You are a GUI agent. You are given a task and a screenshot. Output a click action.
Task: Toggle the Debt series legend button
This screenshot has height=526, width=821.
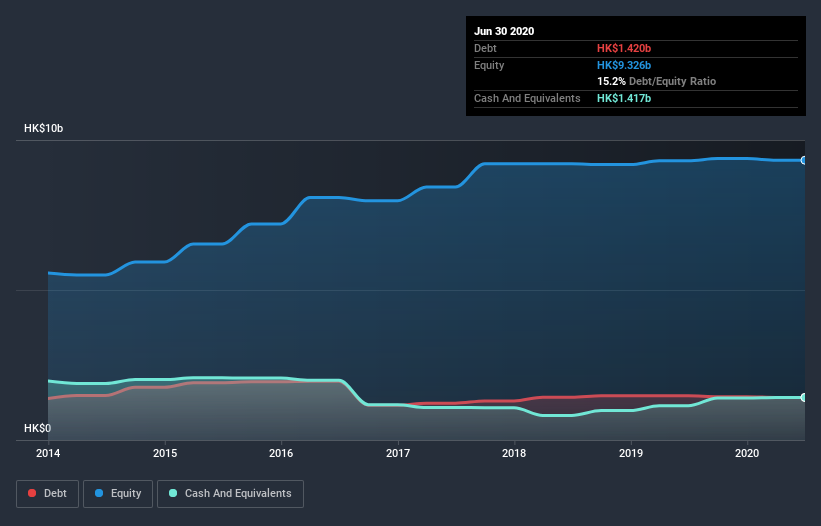47,494
